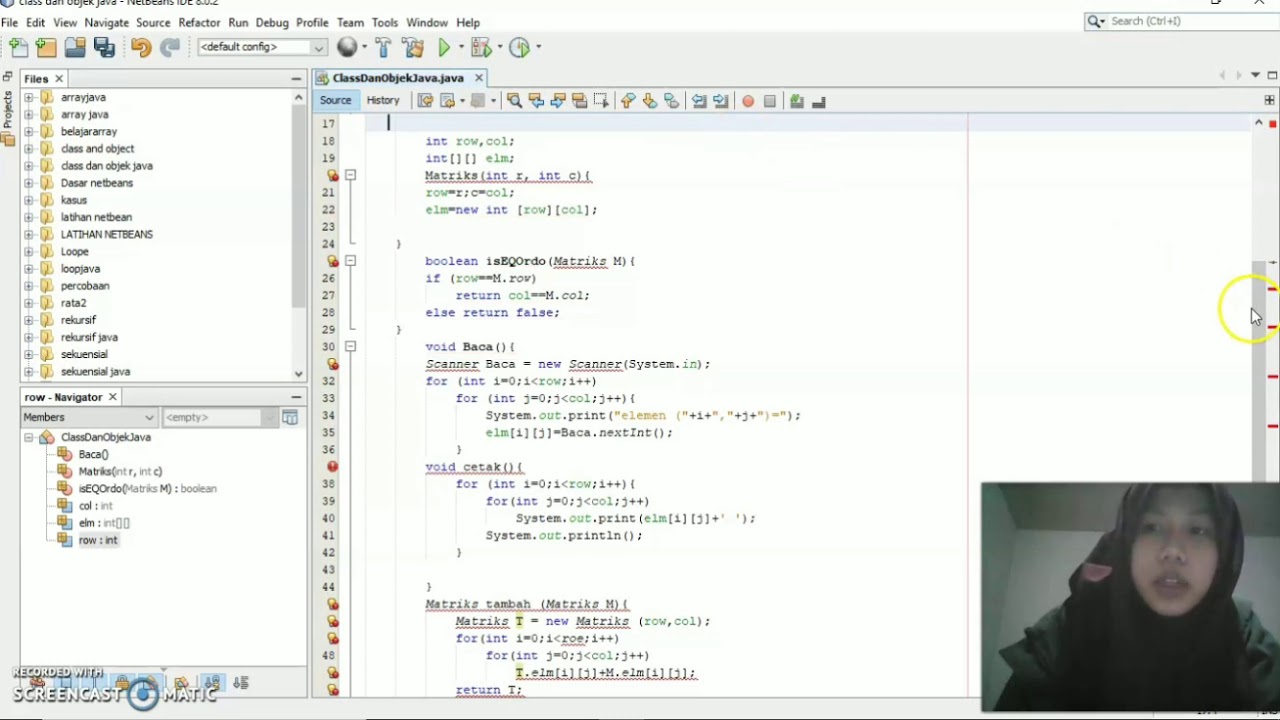This screenshot has height=720, width=1280.
Task: Collapse the Baca method code fold
Action: point(350,347)
